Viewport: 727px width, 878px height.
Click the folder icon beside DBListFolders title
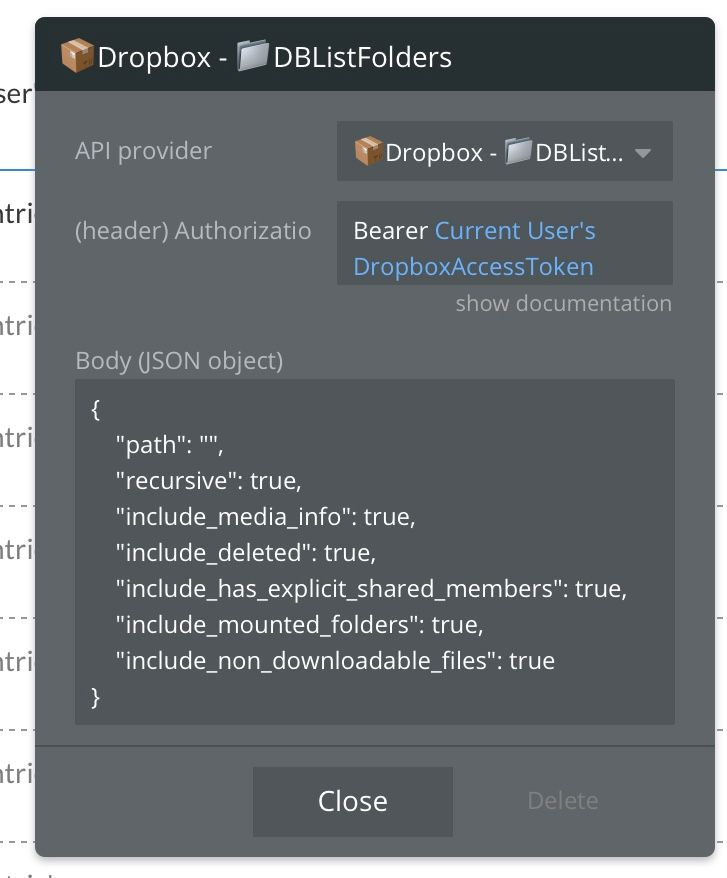point(252,56)
